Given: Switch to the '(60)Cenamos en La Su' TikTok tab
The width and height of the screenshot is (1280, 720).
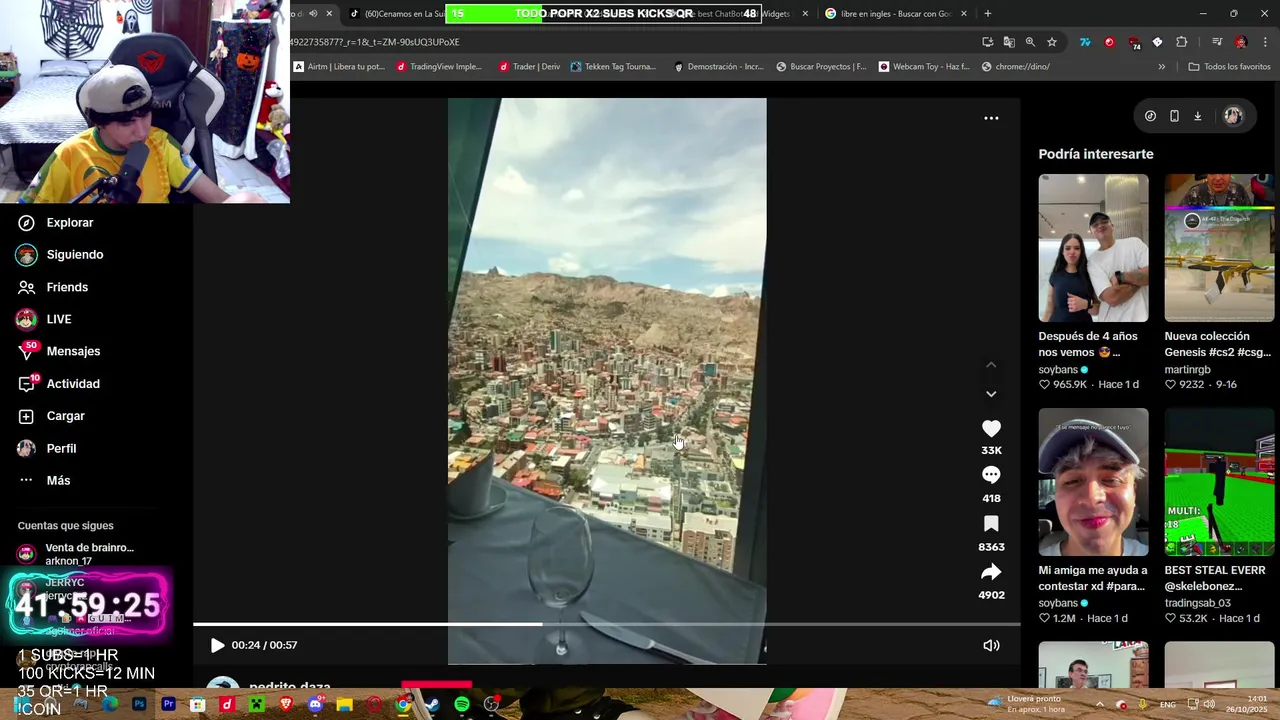Looking at the screenshot, I should 396,14.
